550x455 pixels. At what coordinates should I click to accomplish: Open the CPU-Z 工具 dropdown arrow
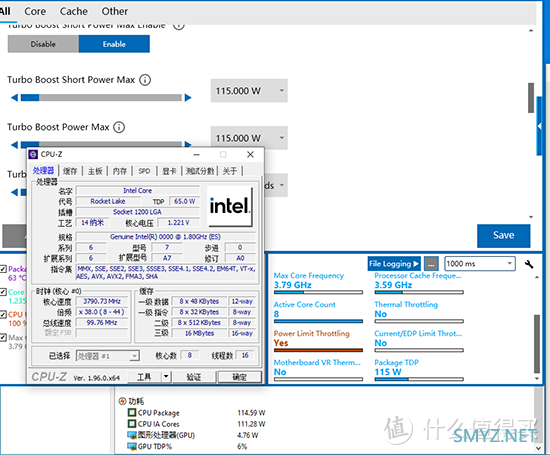[x=166, y=377]
